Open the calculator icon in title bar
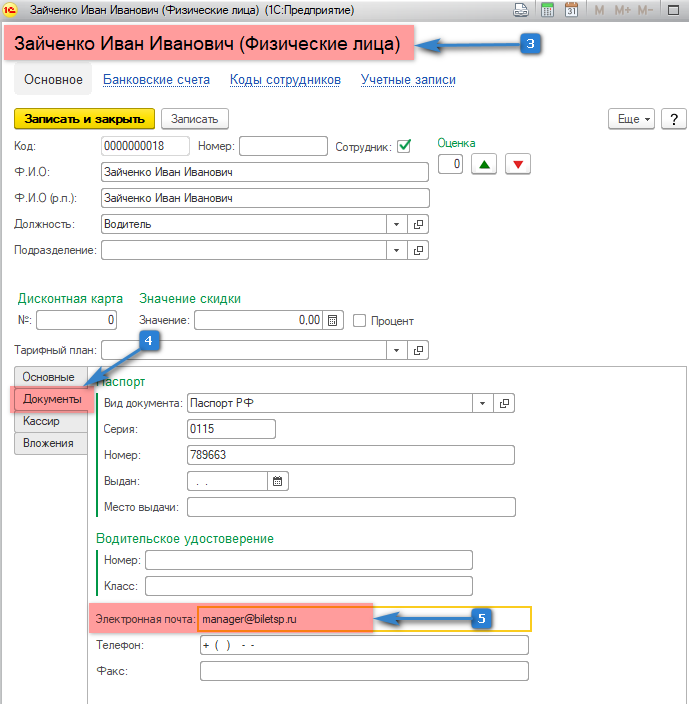Image resolution: width=689 pixels, height=704 pixels. 547,11
